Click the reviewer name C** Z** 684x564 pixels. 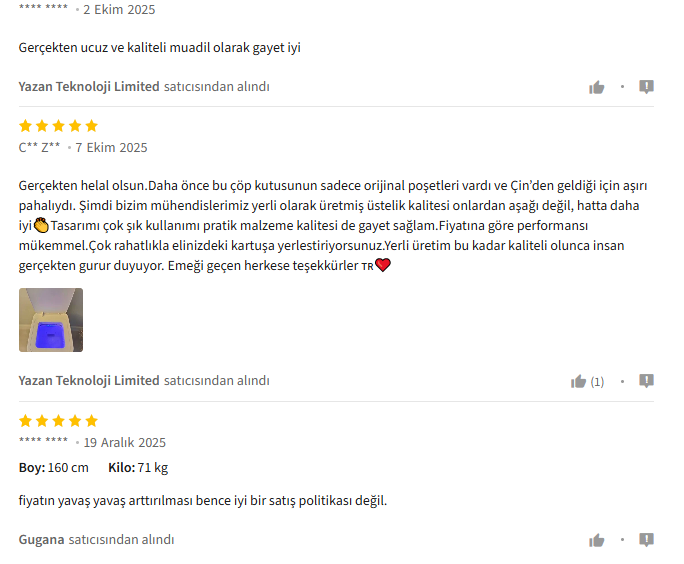[x=39, y=147]
